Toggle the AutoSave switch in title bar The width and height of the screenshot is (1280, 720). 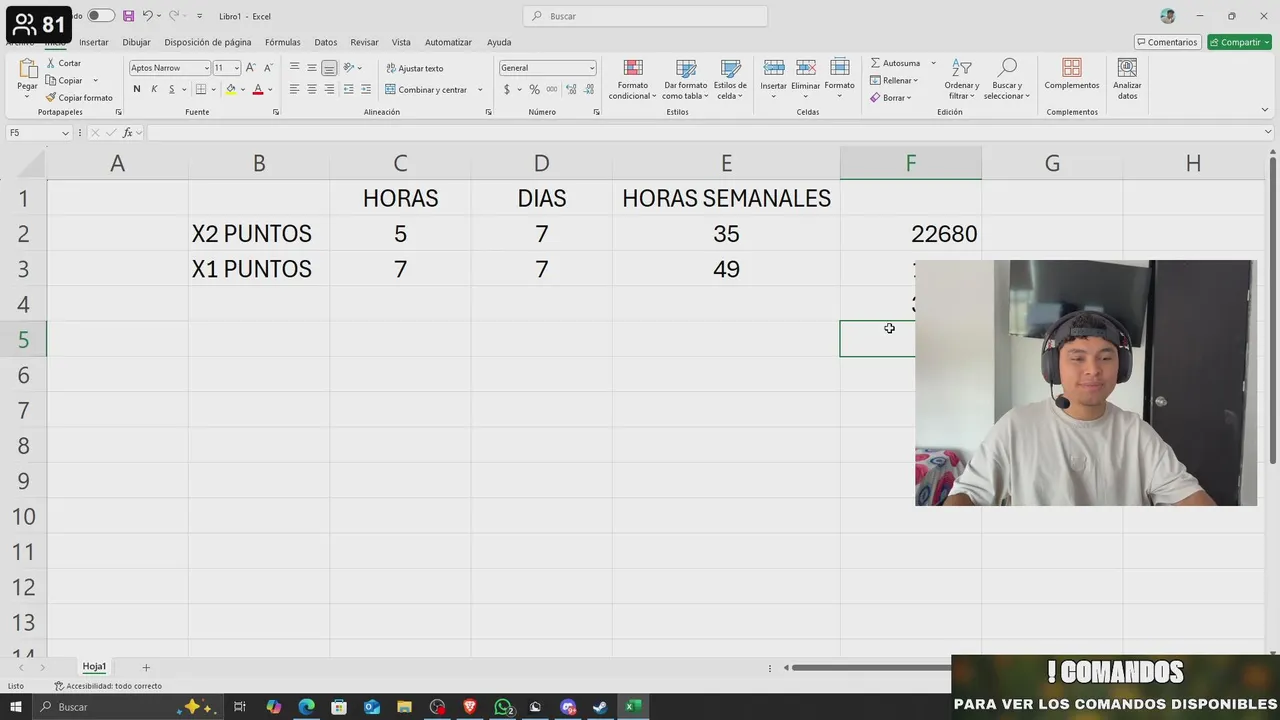point(100,16)
